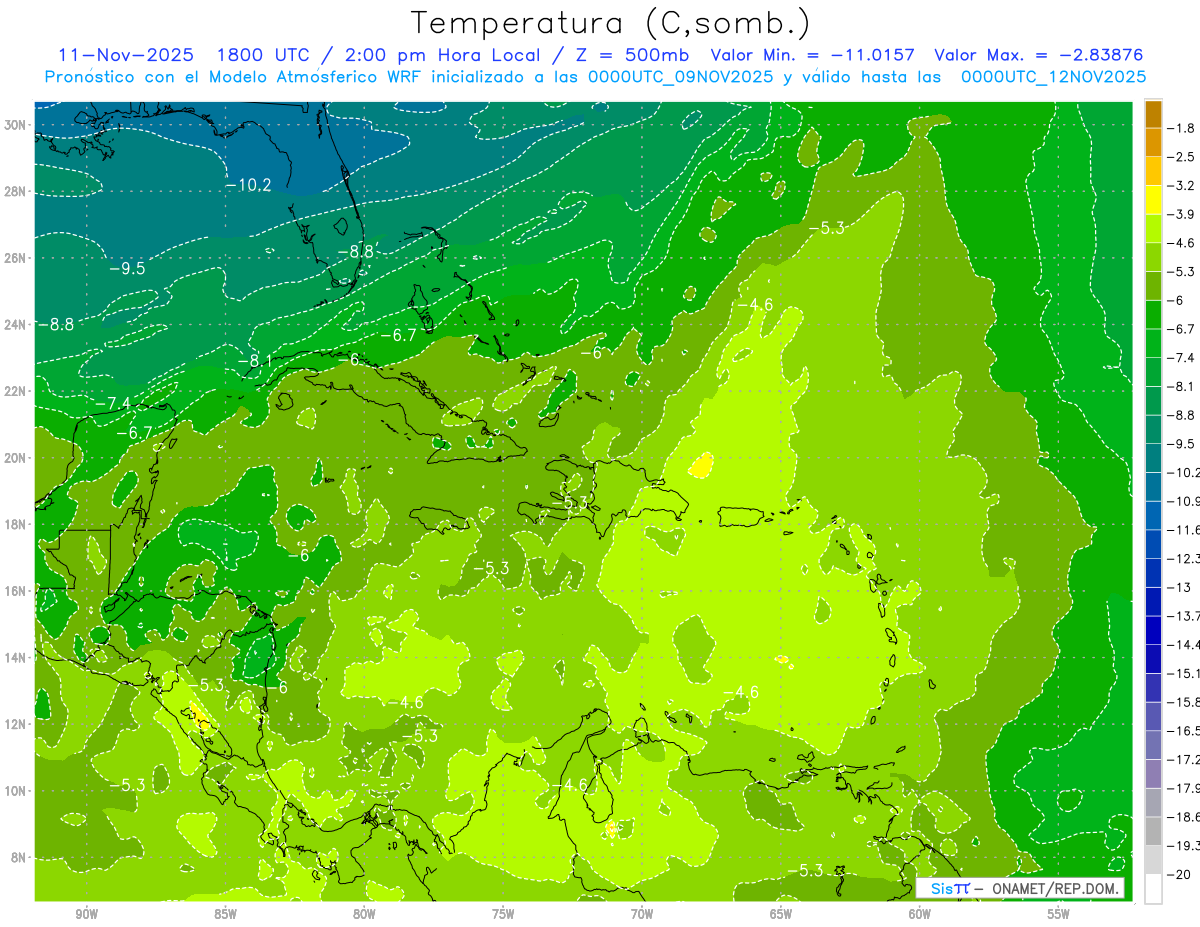Click the "-11.6" colorbar label
Image resolution: width=1200 pixels, height=927 pixels.
(1184, 530)
